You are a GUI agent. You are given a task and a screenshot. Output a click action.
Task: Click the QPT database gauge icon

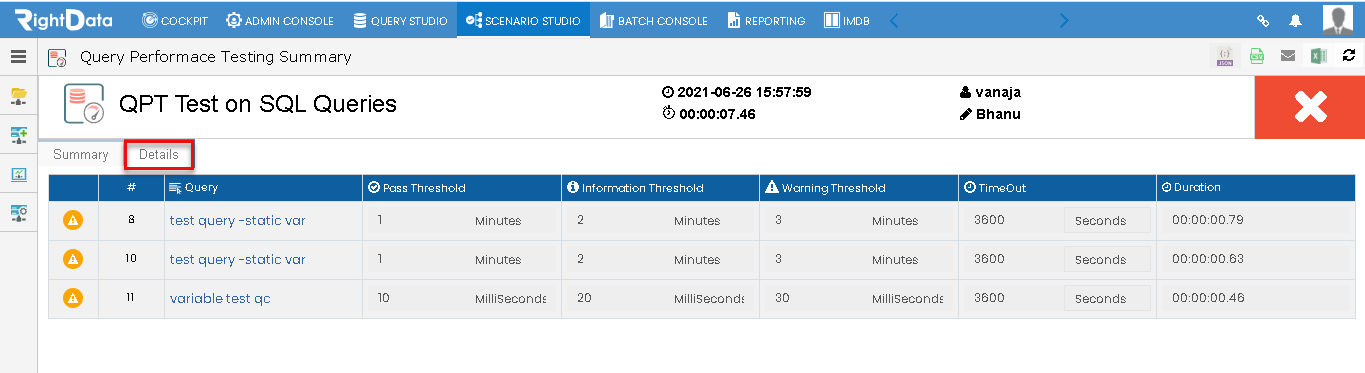(x=84, y=103)
